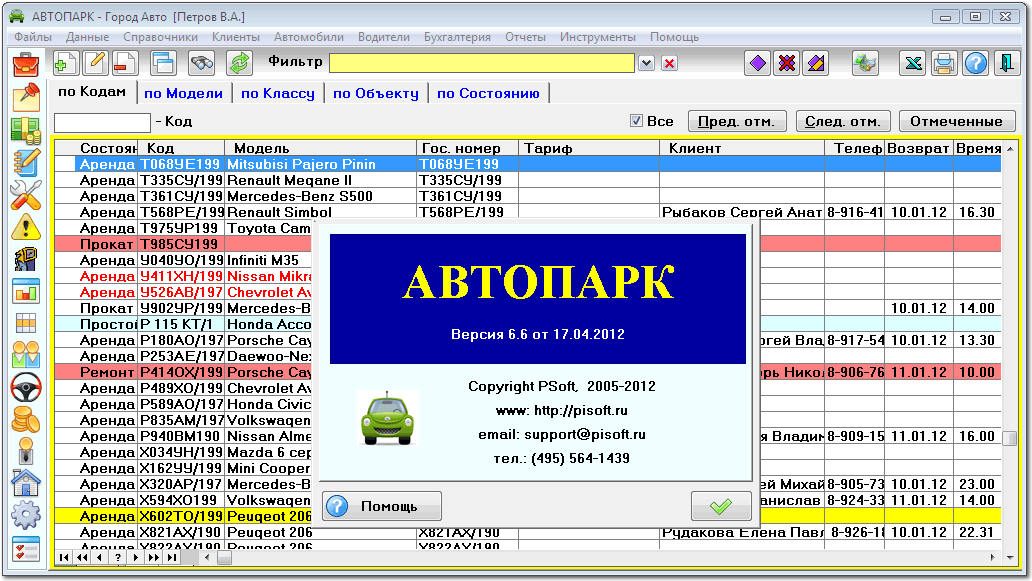
Task: Open settings with the gear icon in sidebar
Action: tap(25, 515)
